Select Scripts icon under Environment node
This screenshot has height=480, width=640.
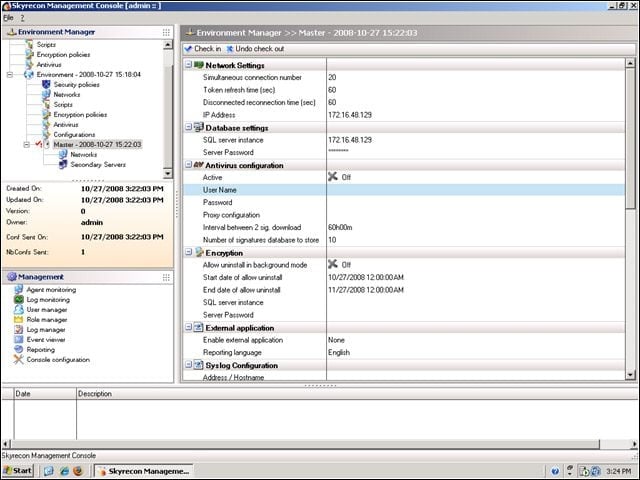[46, 104]
